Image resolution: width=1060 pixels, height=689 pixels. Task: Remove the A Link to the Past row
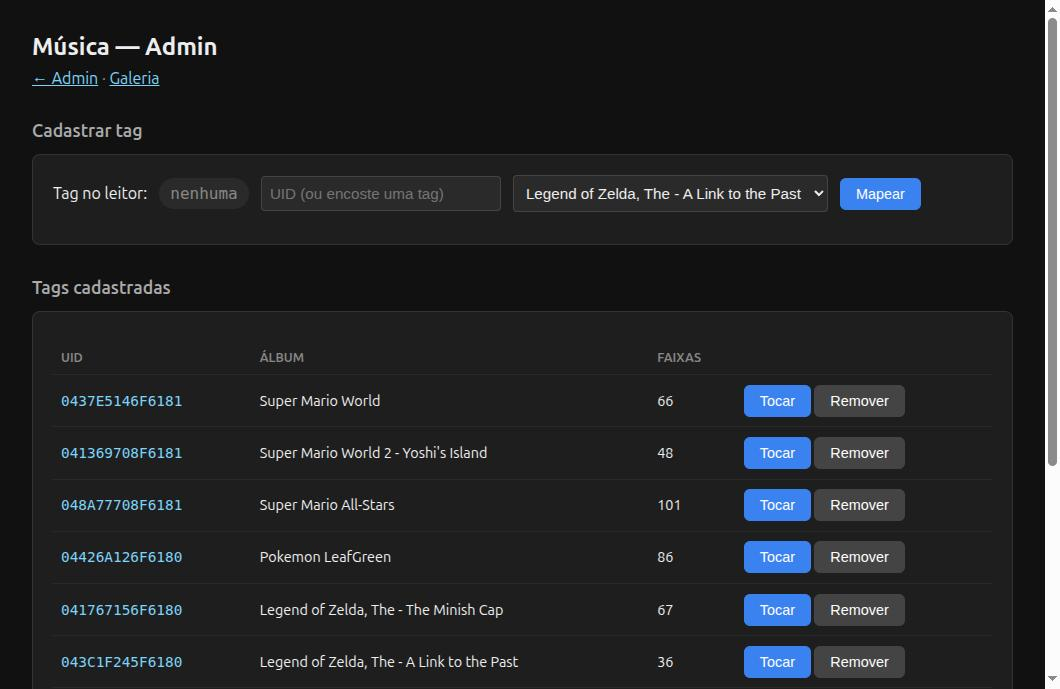click(859, 662)
